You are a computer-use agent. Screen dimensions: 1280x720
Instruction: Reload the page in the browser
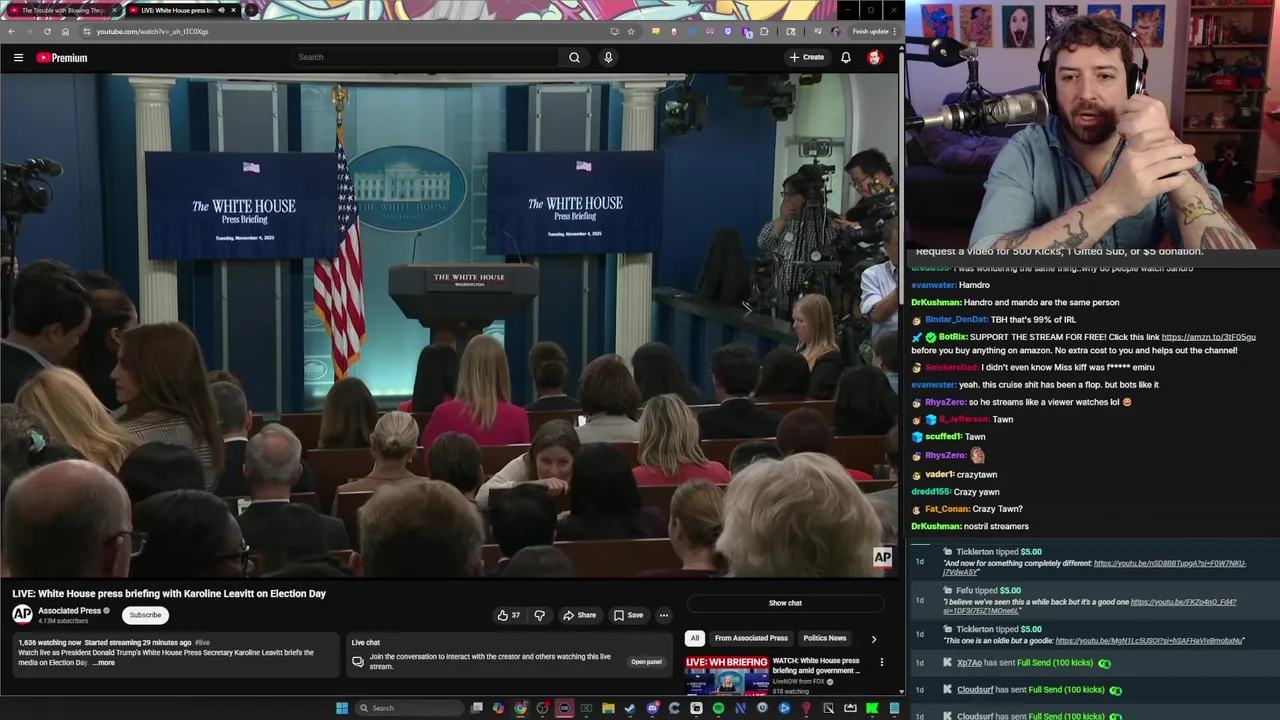47,31
